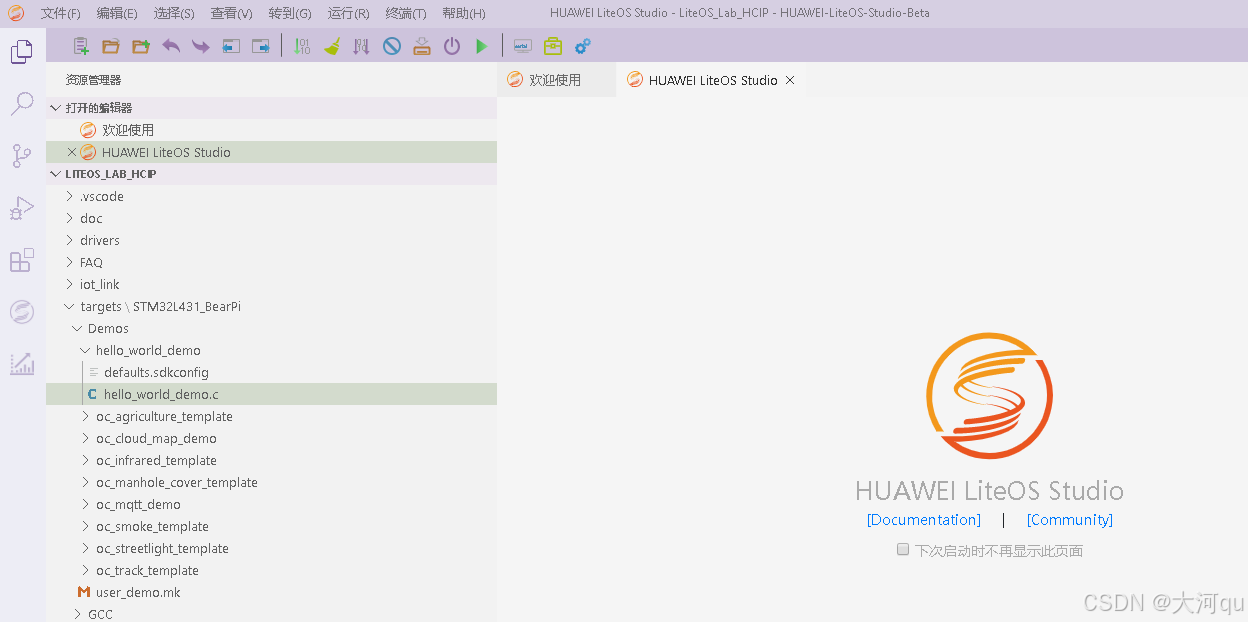Switch to the 欢迎使用 editor tab
Screen dimensions: 1248x622
point(555,80)
